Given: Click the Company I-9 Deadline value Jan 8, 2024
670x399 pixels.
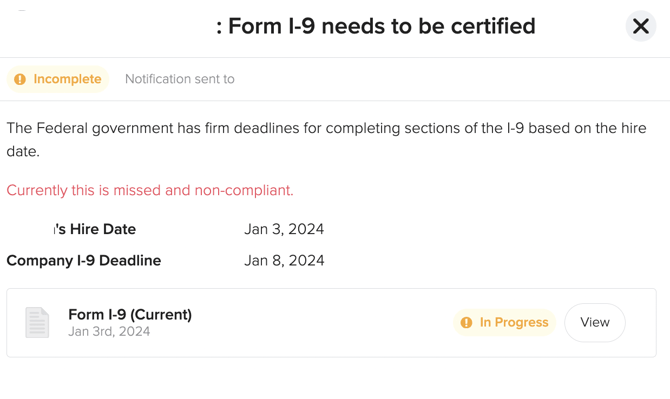Looking at the screenshot, I should pos(284,261).
